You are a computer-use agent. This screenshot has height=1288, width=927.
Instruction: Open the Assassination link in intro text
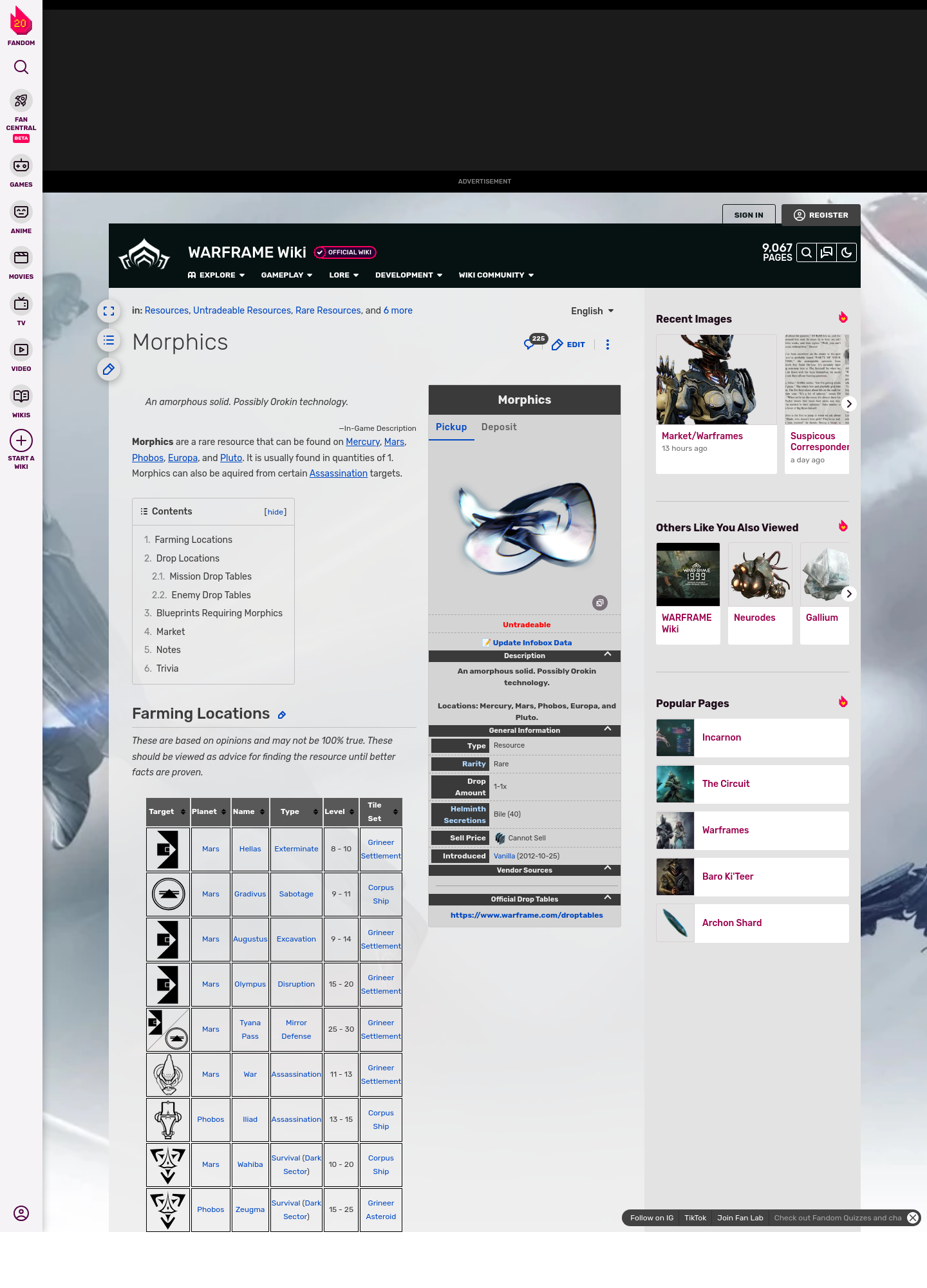pos(339,473)
